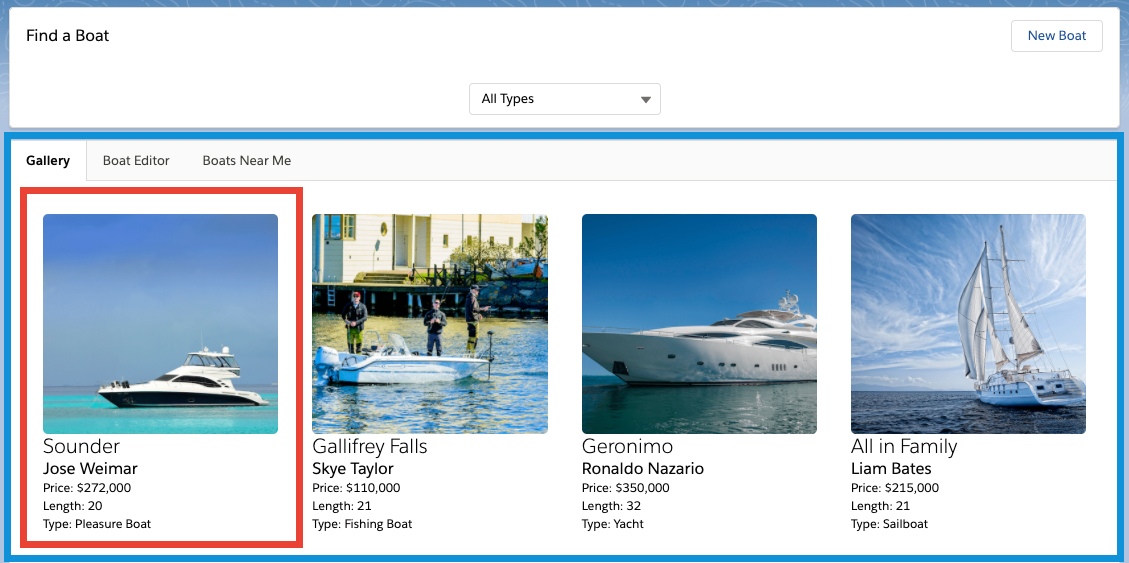Click owner name Ronaldo Nazario
The height and width of the screenshot is (563, 1129).
tap(643, 469)
